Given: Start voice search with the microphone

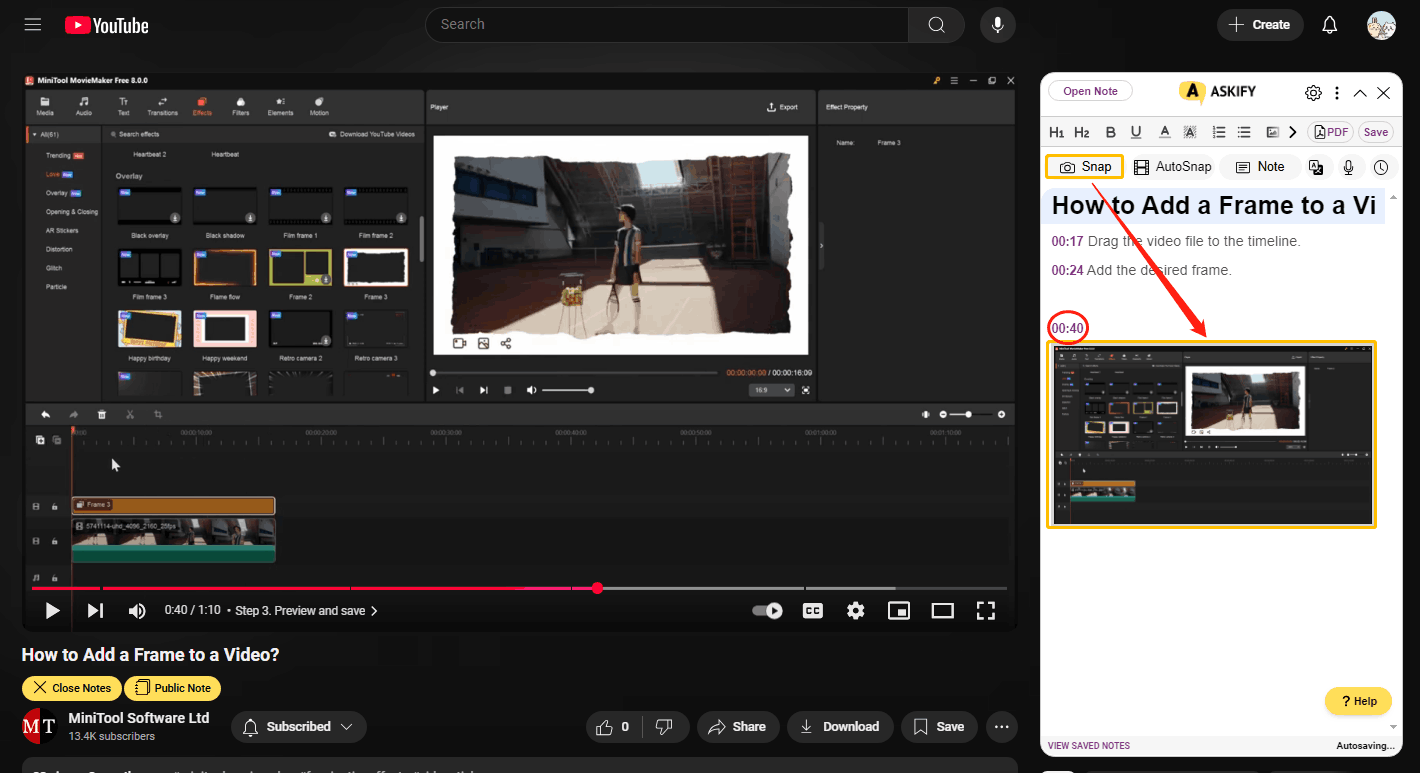Looking at the screenshot, I should (997, 25).
